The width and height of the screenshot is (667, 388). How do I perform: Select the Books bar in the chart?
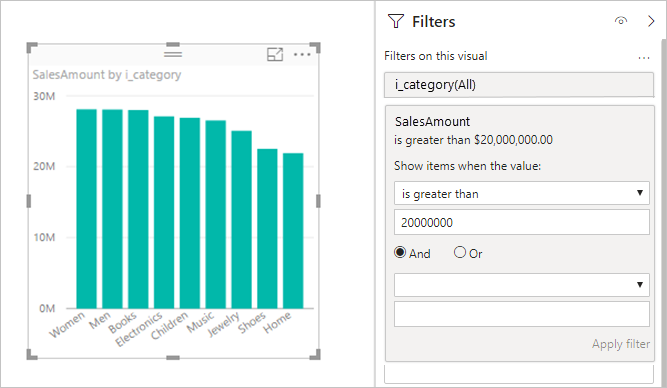coord(138,209)
